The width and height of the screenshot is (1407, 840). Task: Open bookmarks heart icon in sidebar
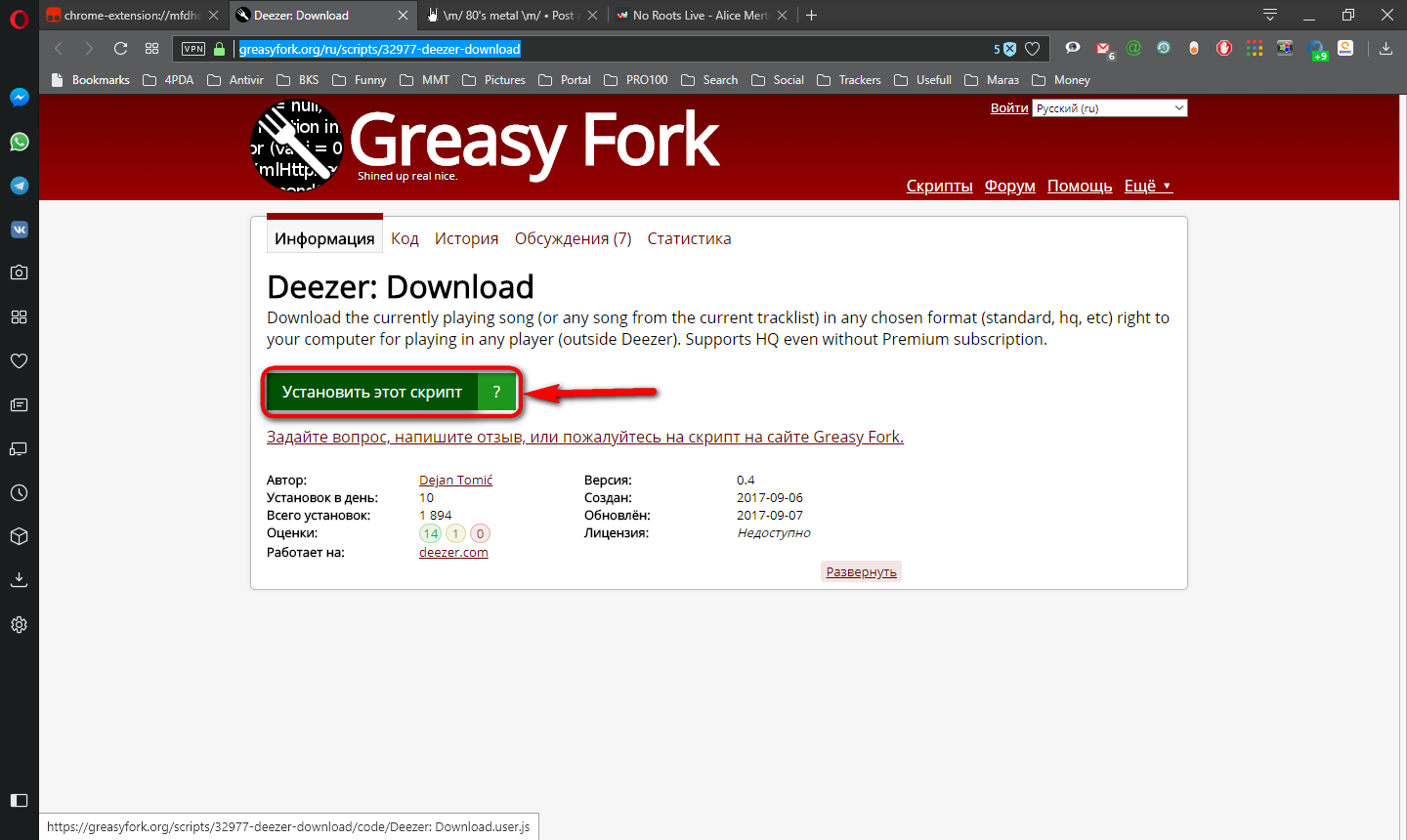point(19,360)
